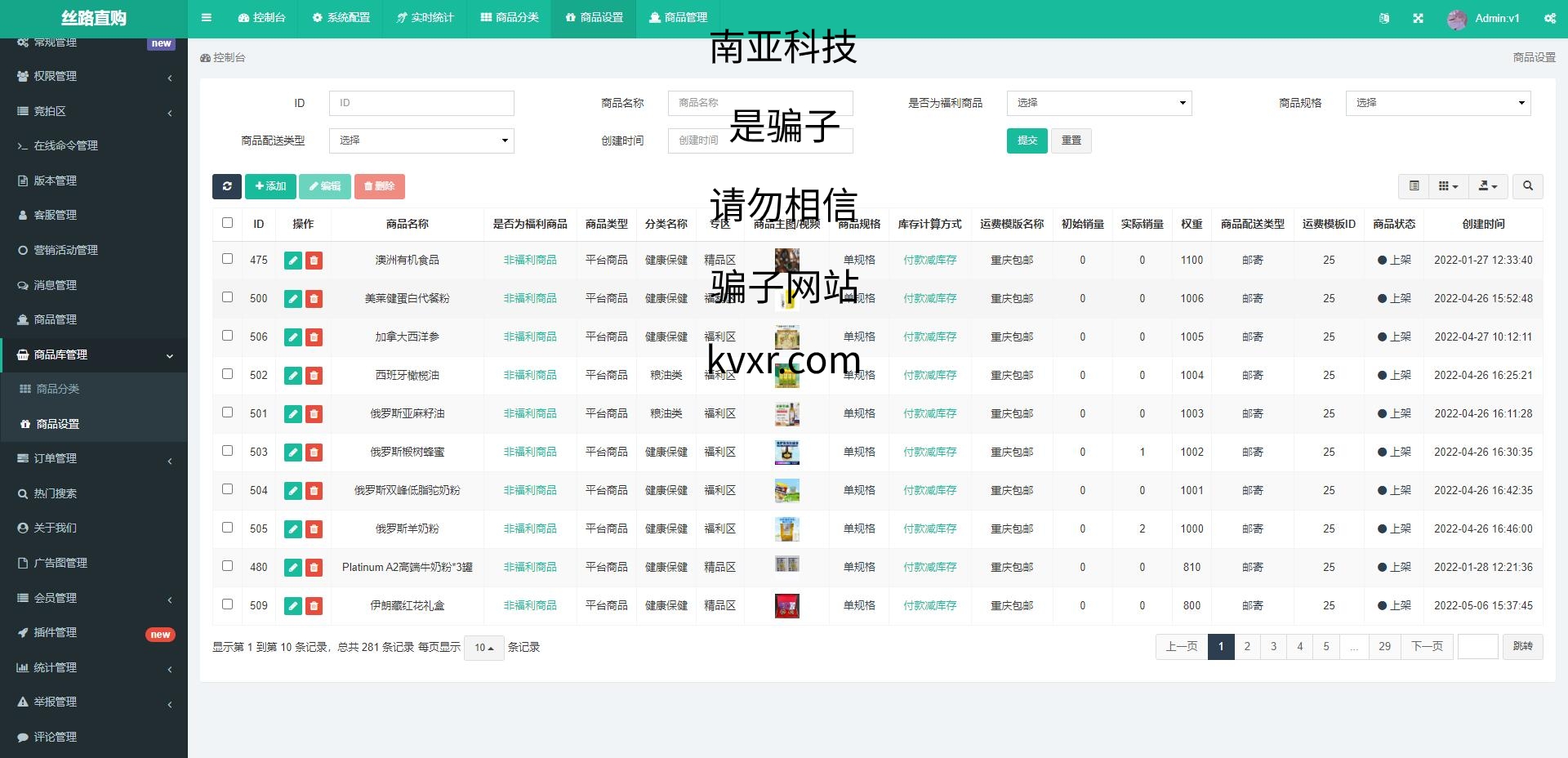Delete product 504 with the trash icon
This screenshot has width=1568, height=758.
pos(314,491)
